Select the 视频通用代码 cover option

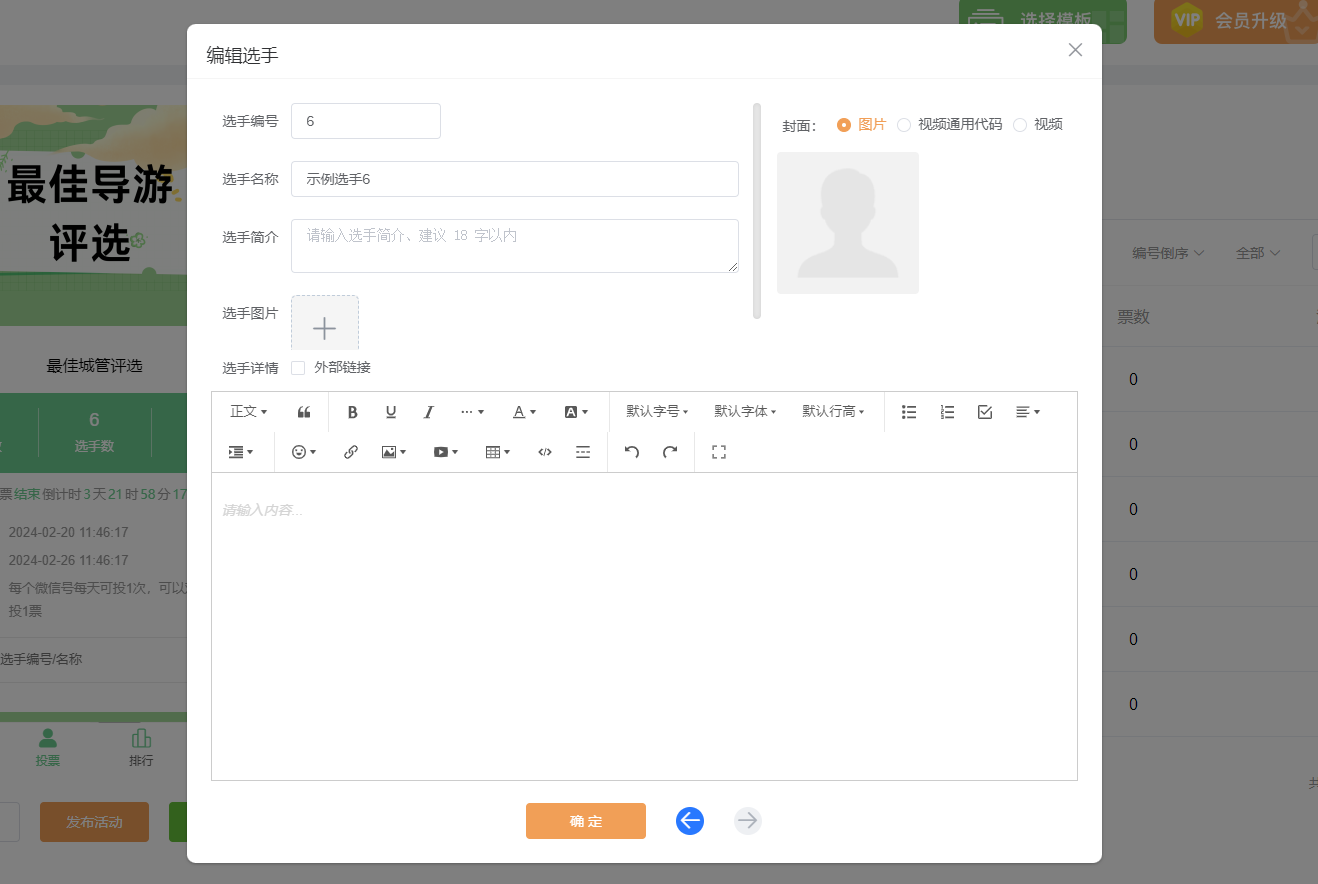tap(904, 125)
